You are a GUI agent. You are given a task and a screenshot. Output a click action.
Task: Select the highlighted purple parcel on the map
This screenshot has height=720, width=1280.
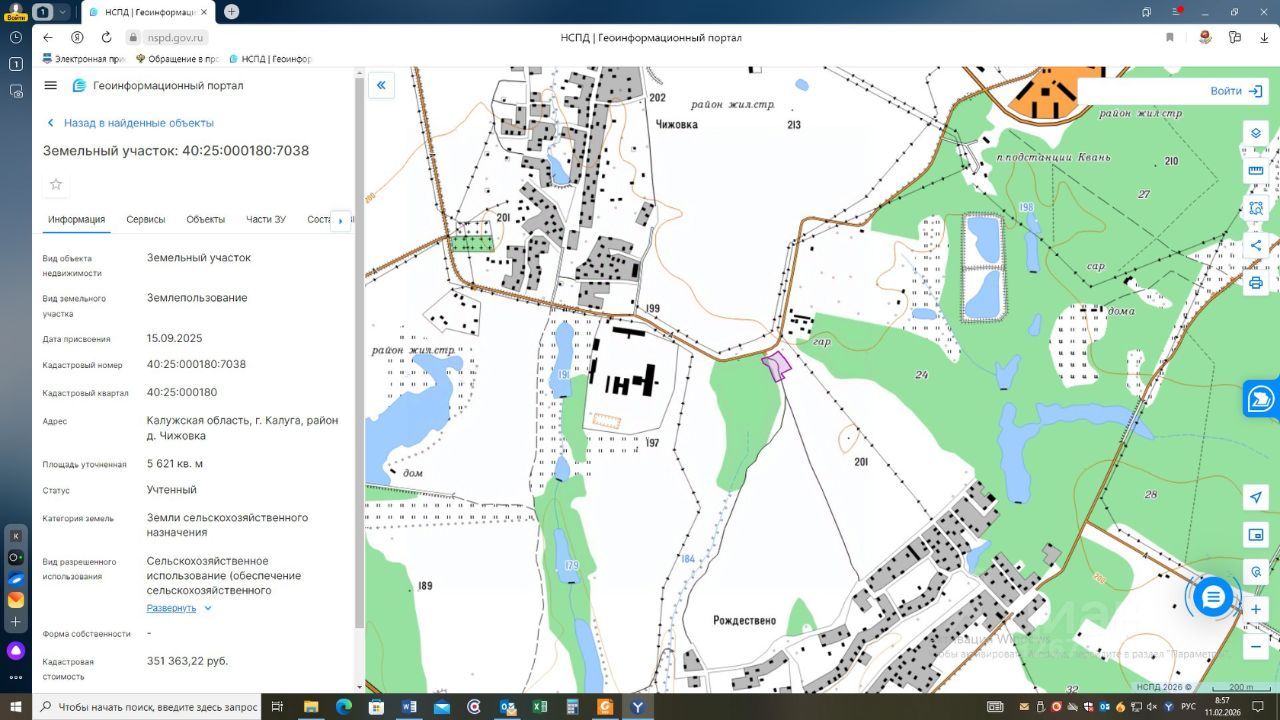click(776, 366)
